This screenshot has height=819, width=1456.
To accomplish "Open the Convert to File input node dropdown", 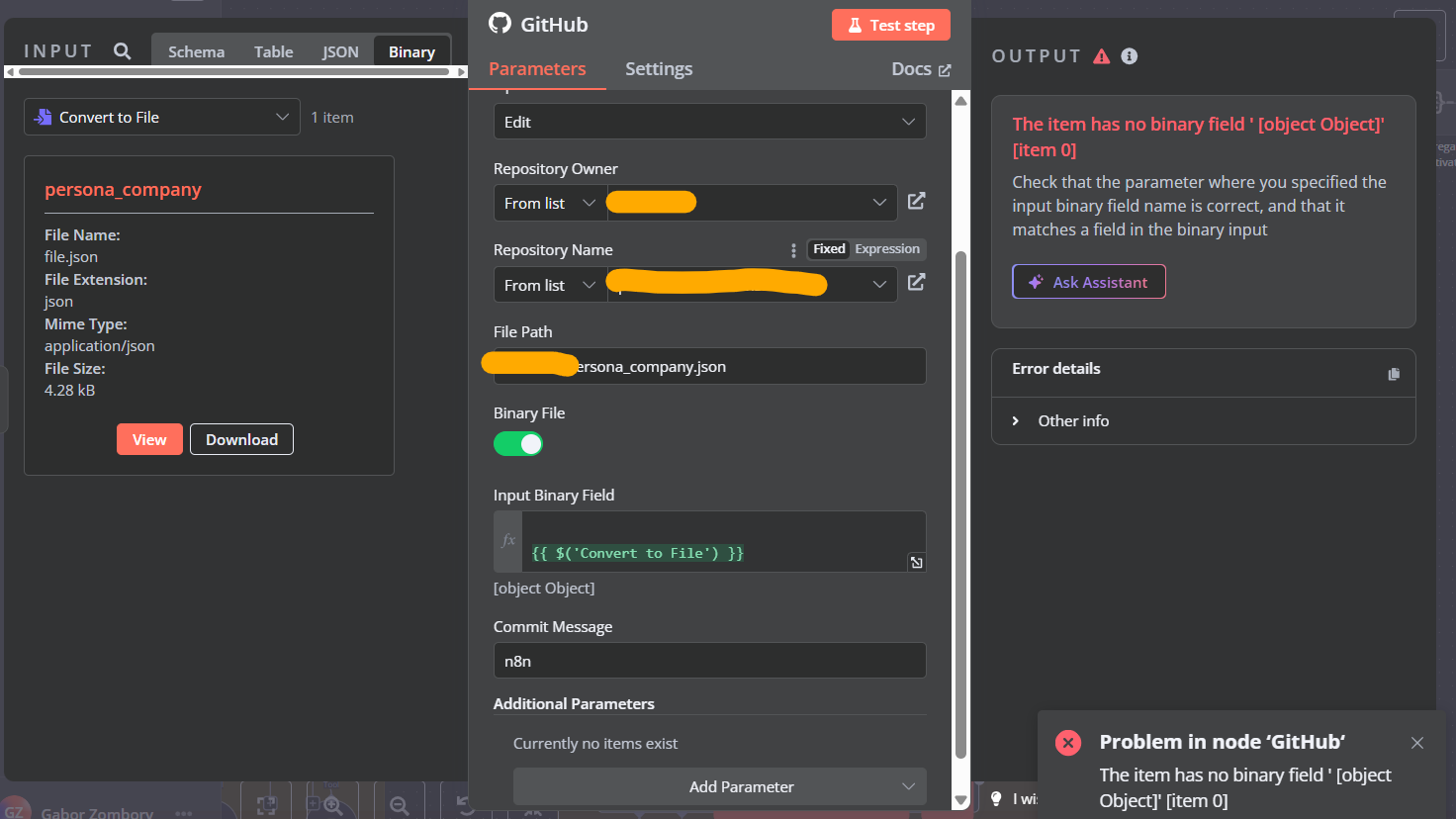I will (162, 117).
